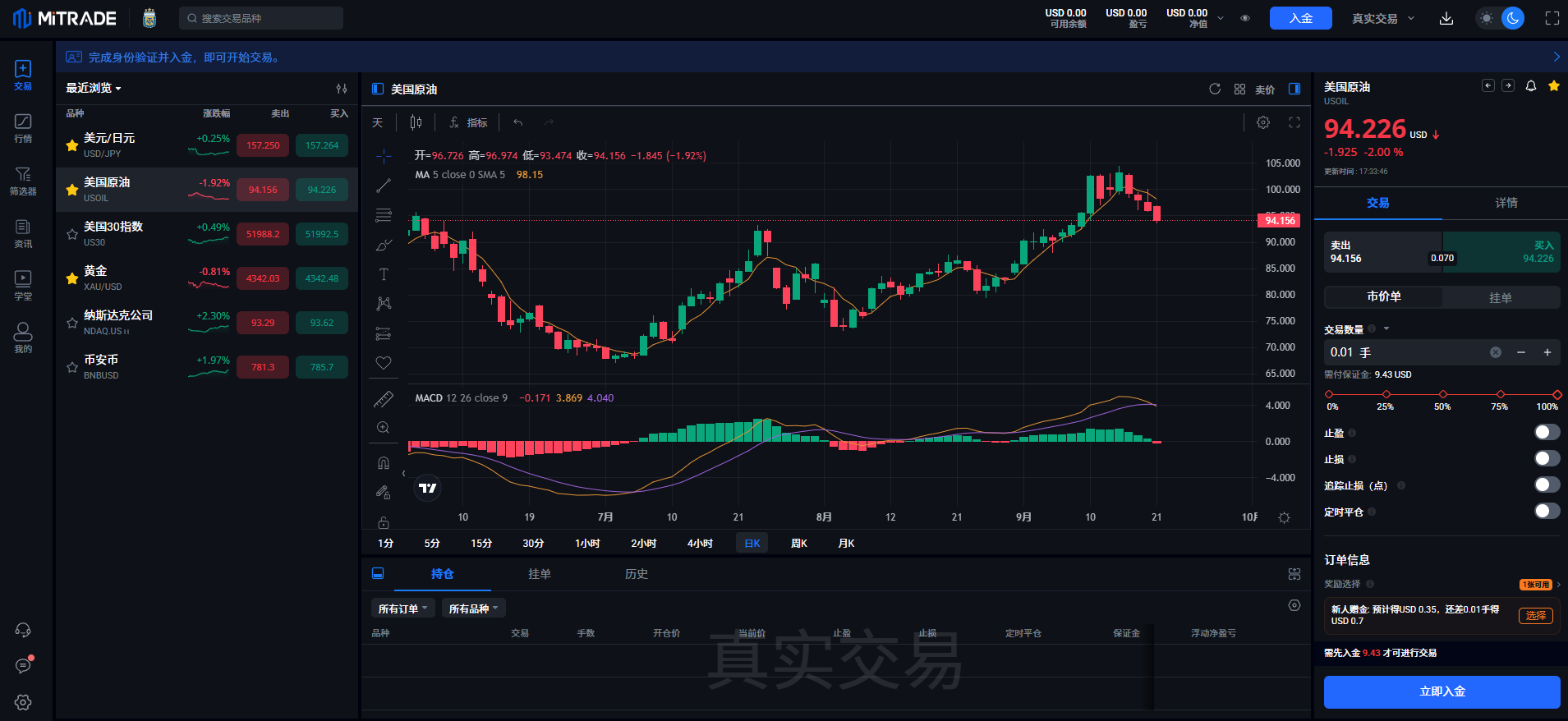This screenshot has width=1568, height=721.
Task: Increase trade quantity with plus
Action: (x=1547, y=352)
